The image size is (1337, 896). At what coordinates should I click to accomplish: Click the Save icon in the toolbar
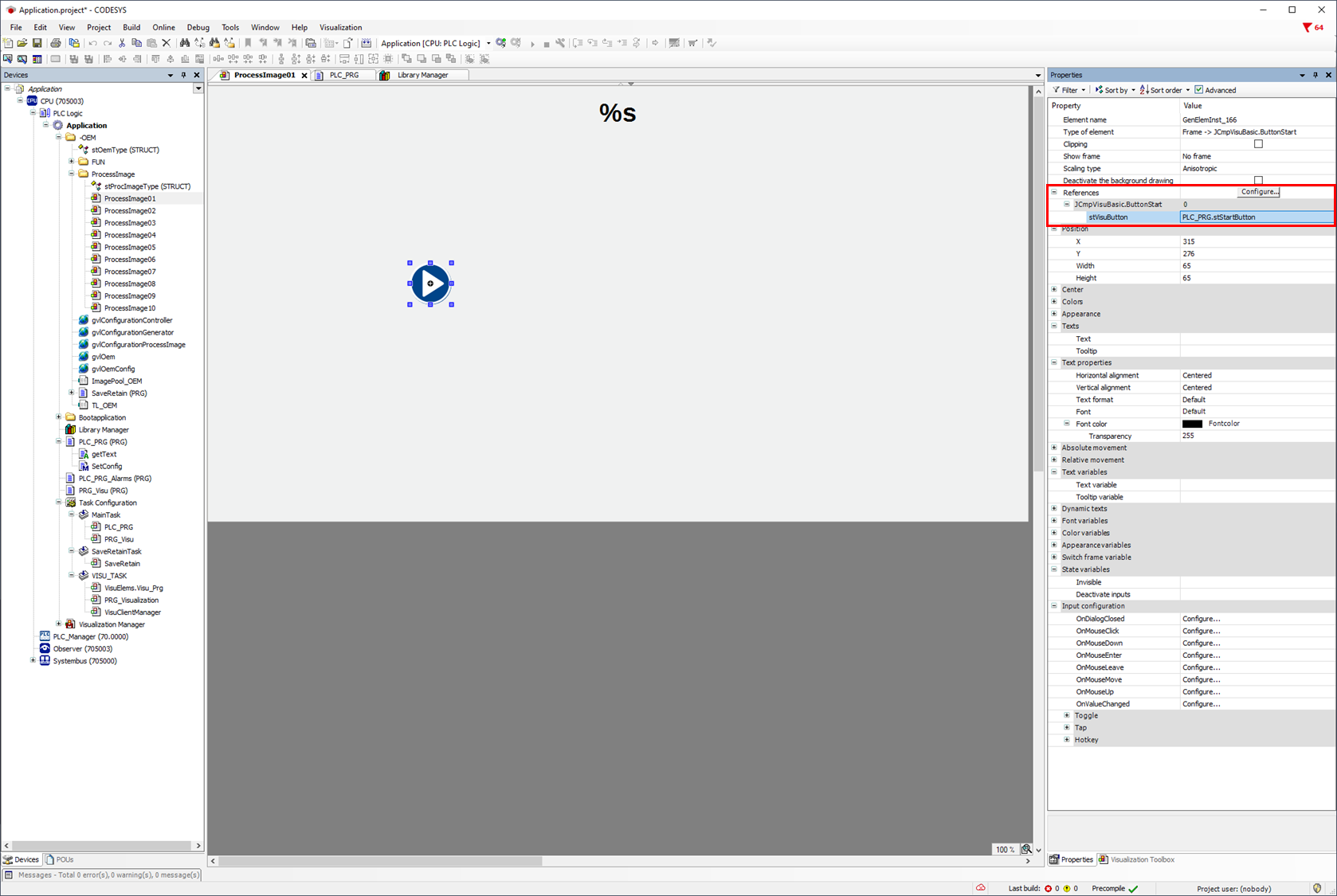pos(37,43)
